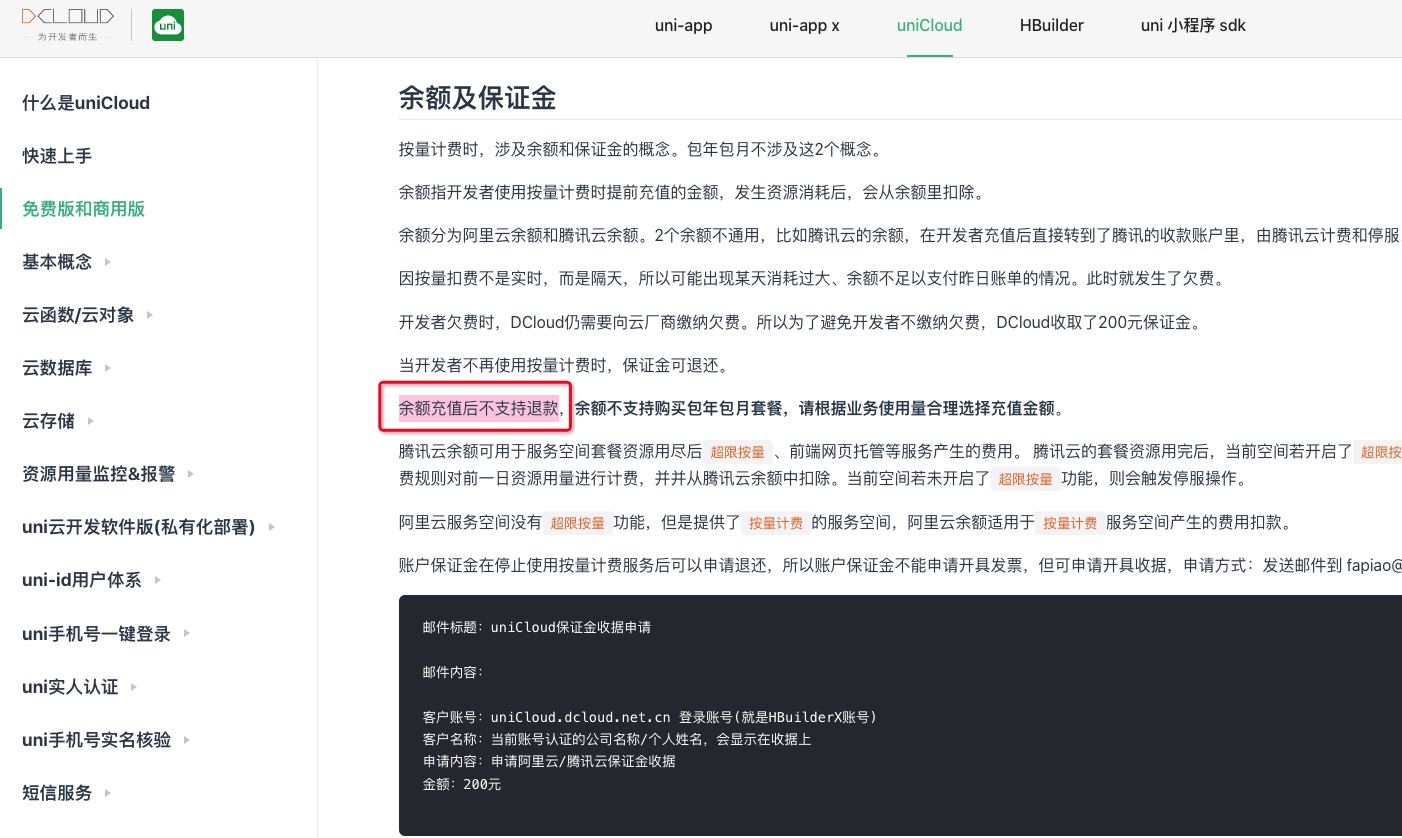This screenshot has height=838, width=1402.
Task: Expand the arrow next to 短信服务
Action: tap(108, 793)
